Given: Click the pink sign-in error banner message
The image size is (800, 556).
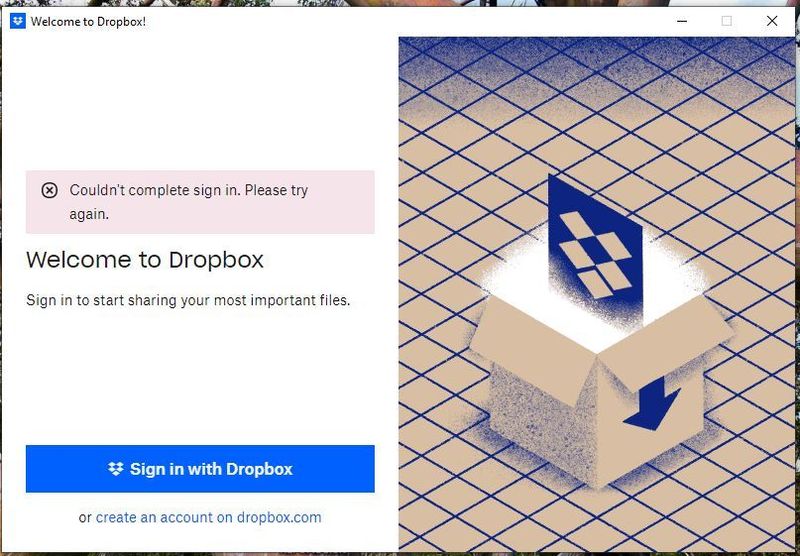Looking at the screenshot, I should pyautogui.click(x=200, y=202).
